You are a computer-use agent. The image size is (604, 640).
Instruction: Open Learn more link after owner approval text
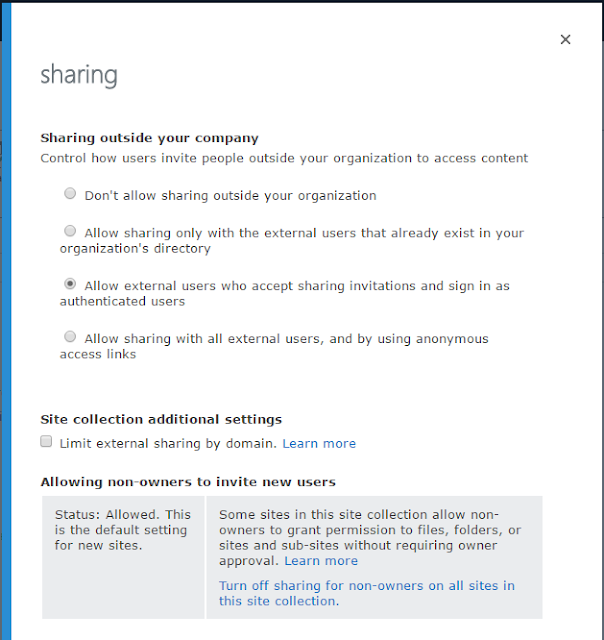(x=321, y=561)
